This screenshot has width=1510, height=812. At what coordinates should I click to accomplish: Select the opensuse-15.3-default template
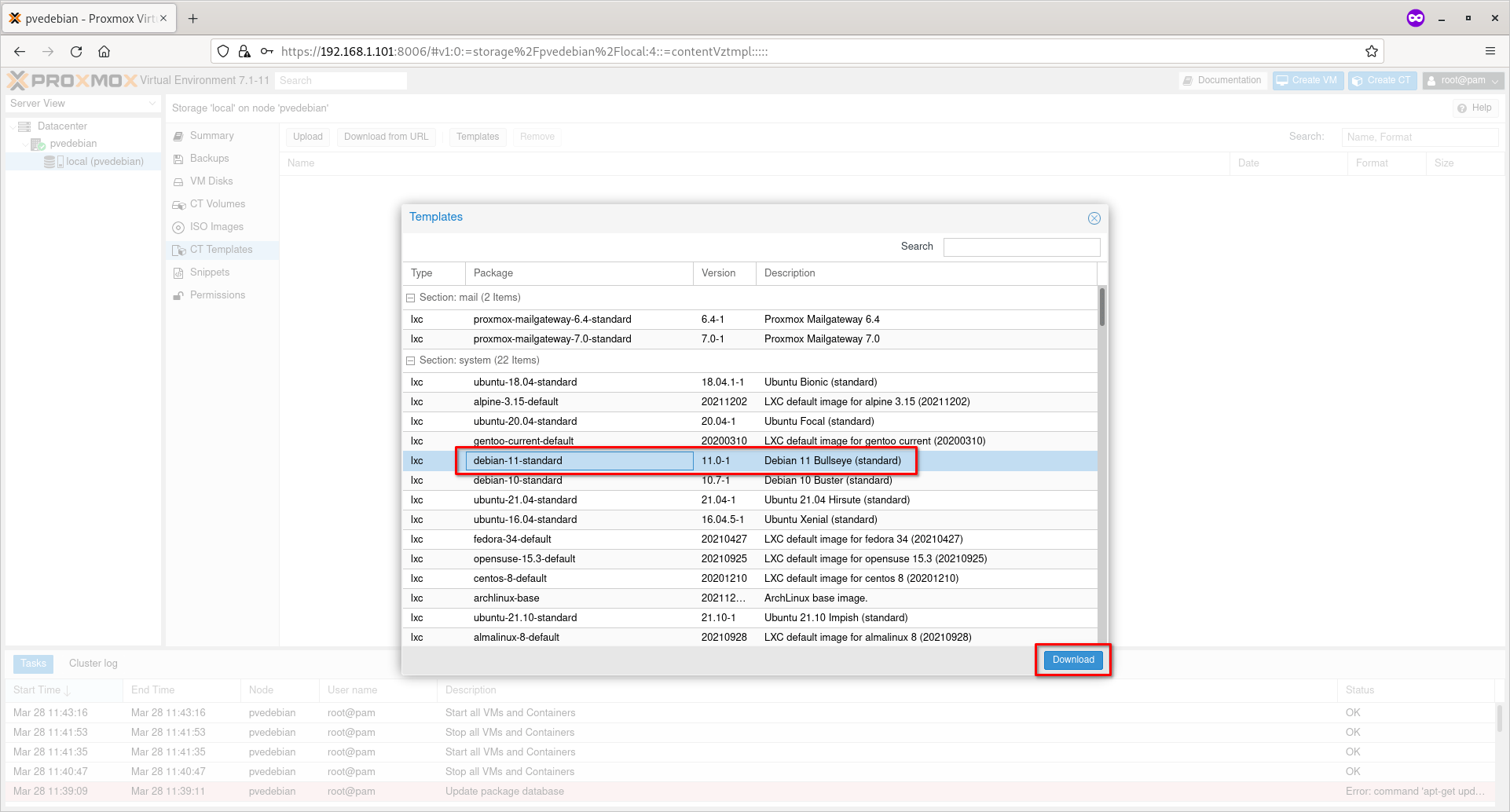pos(750,559)
